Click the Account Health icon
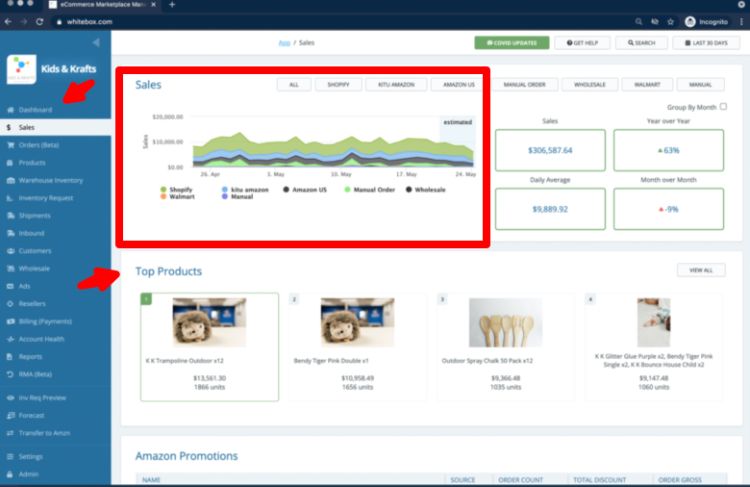Image resolution: width=750 pixels, height=487 pixels. pos(10,339)
